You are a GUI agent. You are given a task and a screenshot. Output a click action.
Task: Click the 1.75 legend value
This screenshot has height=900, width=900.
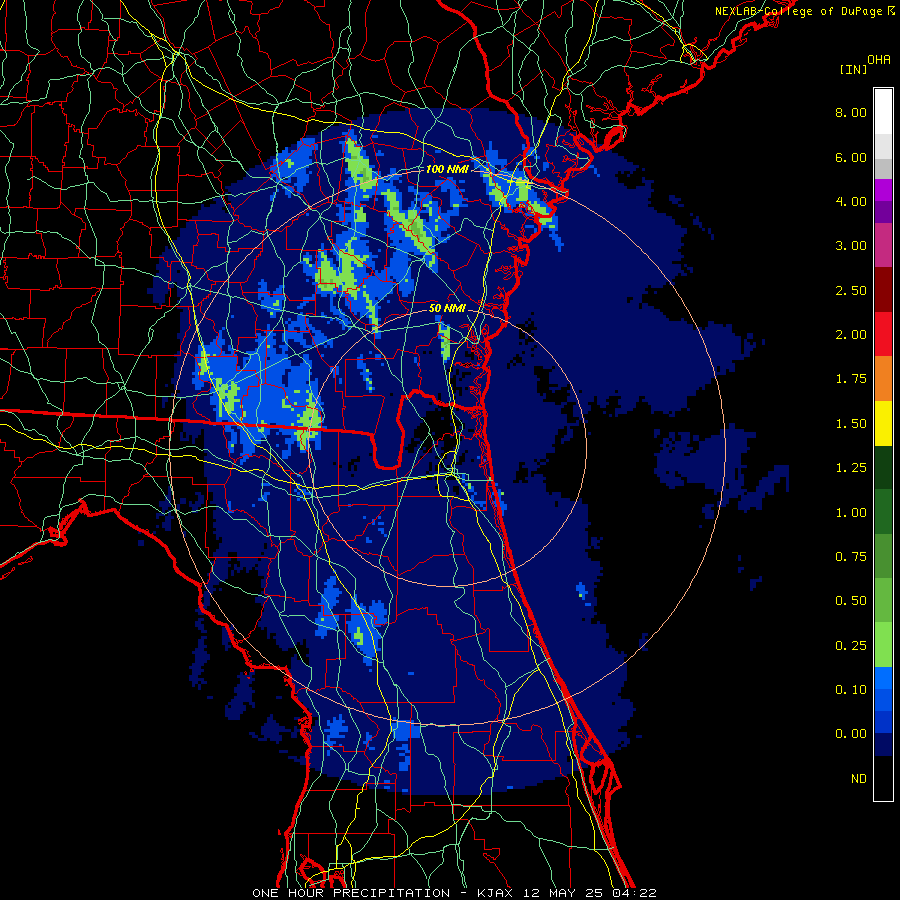pyautogui.click(x=851, y=379)
